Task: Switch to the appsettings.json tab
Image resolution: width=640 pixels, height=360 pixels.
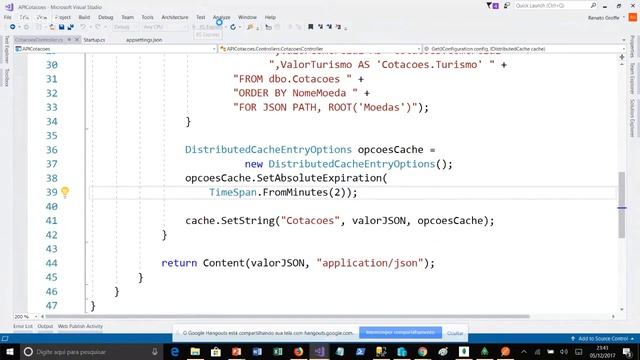Action: (144, 40)
